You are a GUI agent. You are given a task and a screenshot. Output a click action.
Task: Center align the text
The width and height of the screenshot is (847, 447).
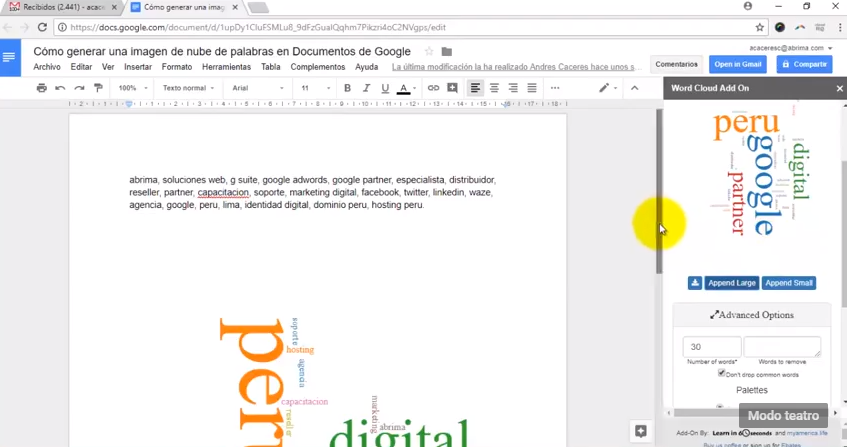[494, 88]
